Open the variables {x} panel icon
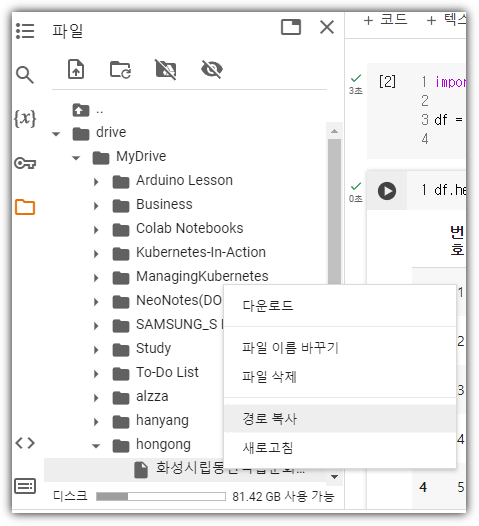 tap(25, 118)
